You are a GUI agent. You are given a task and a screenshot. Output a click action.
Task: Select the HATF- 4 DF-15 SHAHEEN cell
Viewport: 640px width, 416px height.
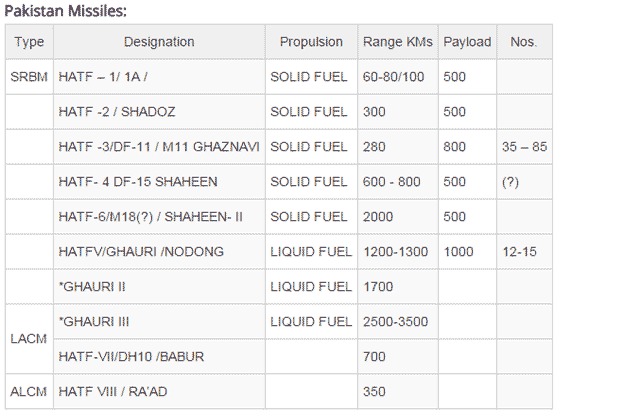(159, 182)
